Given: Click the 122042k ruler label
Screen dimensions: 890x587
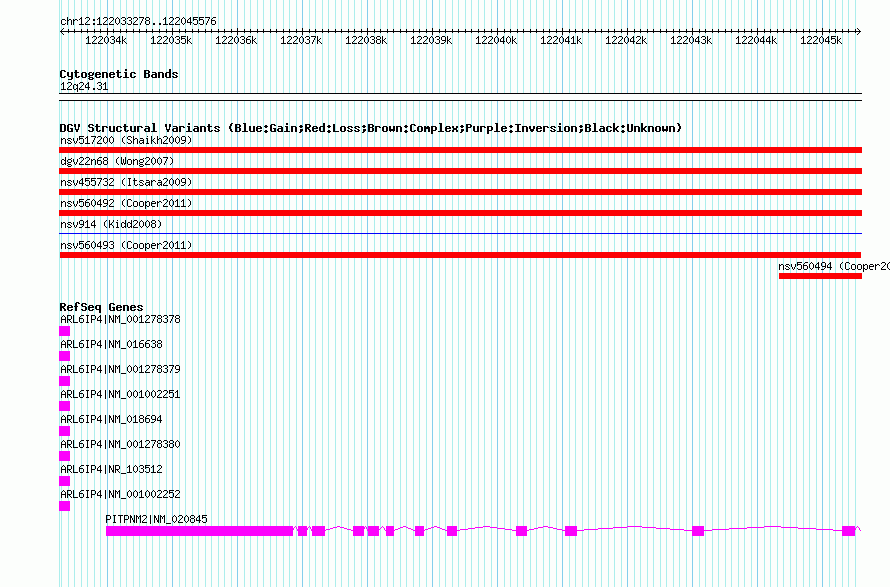Looking at the screenshot, I should coord(626,40).
